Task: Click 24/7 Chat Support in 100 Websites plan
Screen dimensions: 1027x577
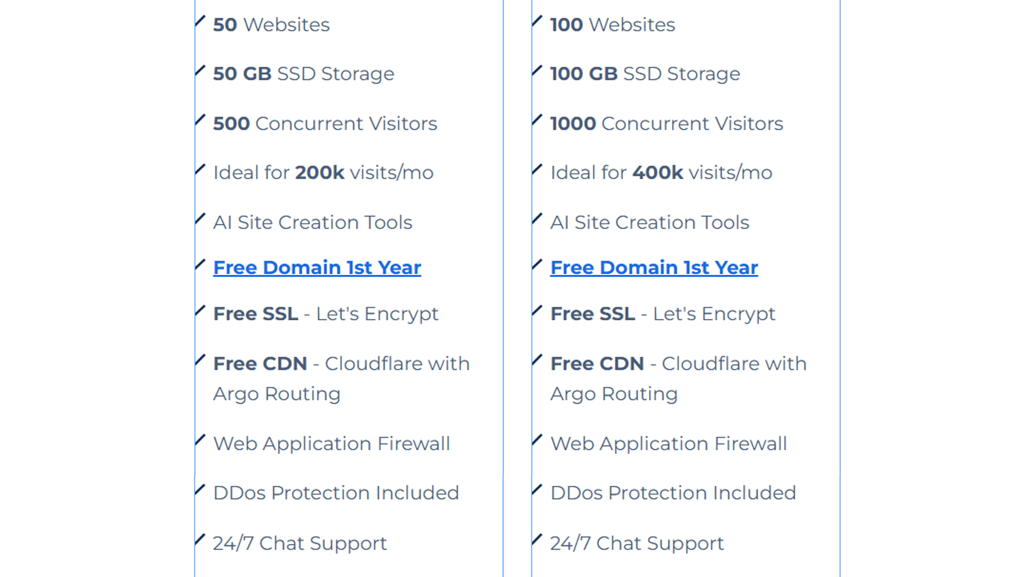Action: tap(637, 544)
